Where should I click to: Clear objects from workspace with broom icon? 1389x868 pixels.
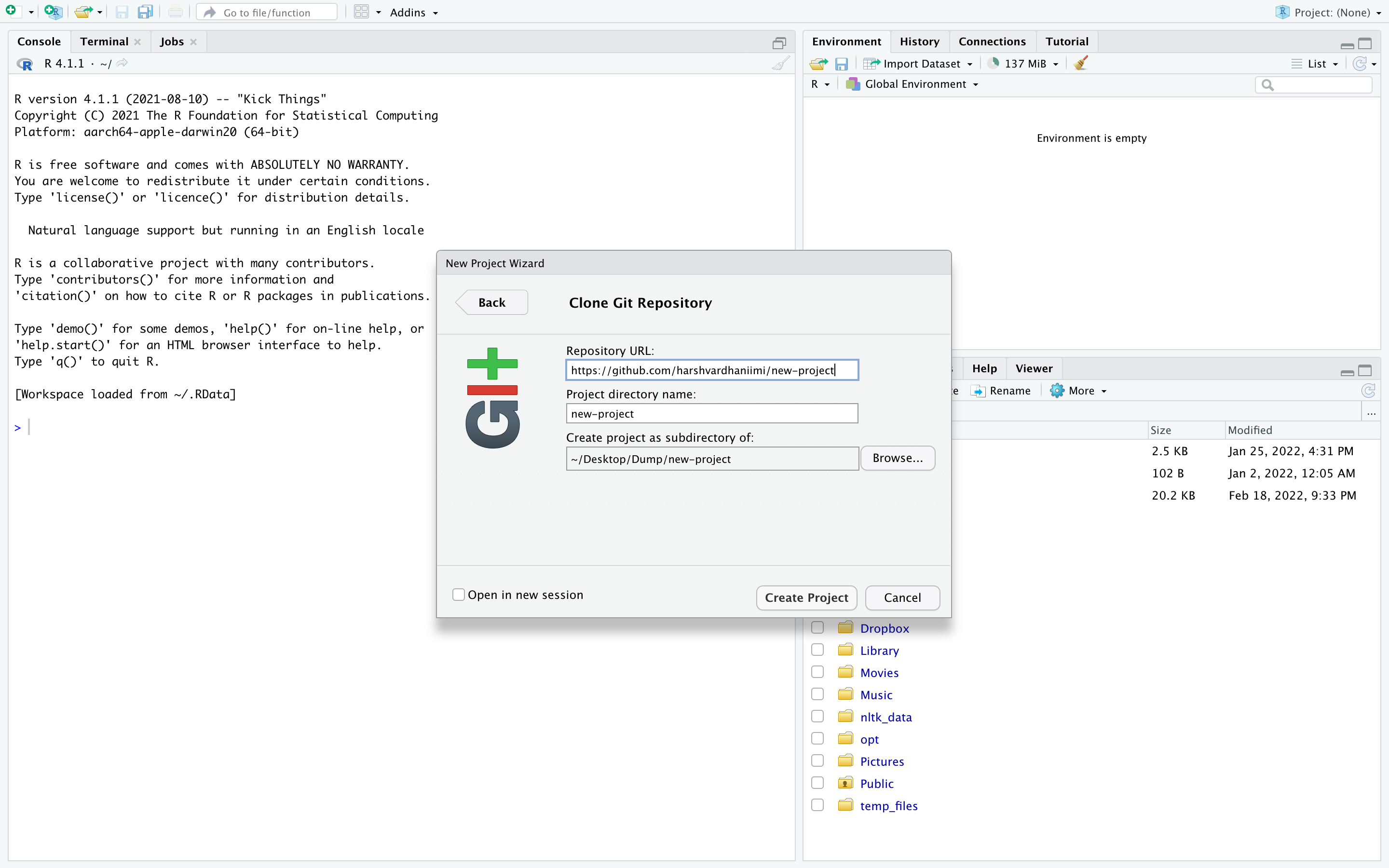[x=1080, y=63]
